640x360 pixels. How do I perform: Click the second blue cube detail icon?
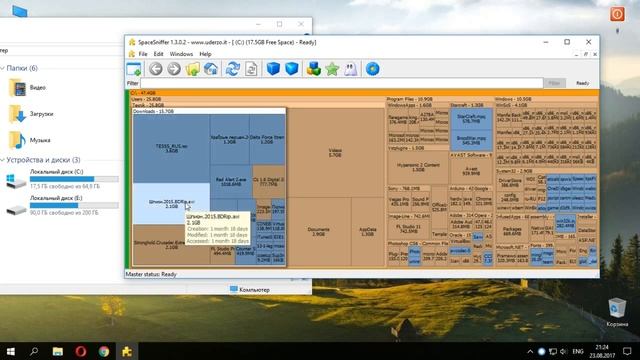(x=291, y=69)
